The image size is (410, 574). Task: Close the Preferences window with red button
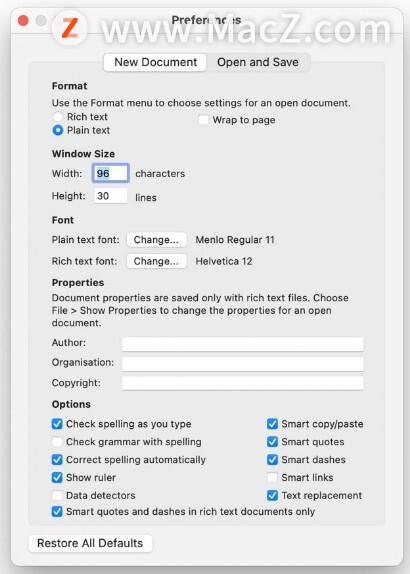click(x=23, y=20)
